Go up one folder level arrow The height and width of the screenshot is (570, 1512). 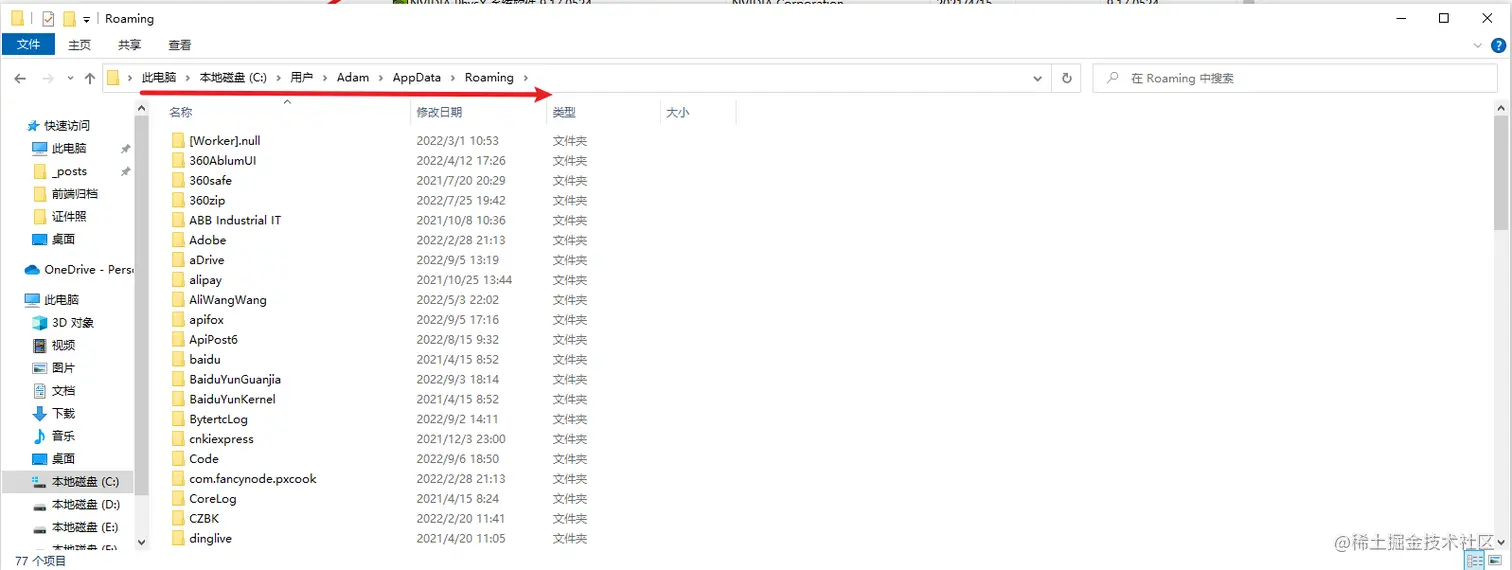coord(90,78)
